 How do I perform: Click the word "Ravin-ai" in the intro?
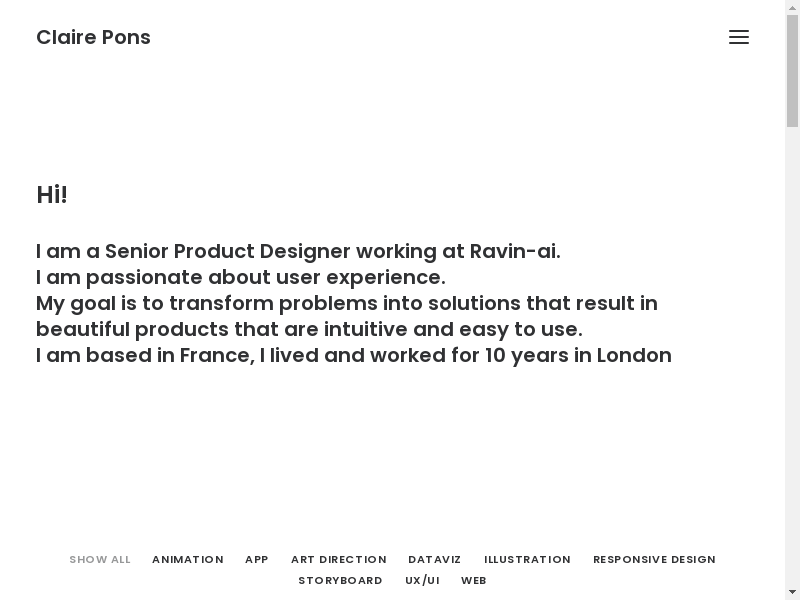click(514, 251)
